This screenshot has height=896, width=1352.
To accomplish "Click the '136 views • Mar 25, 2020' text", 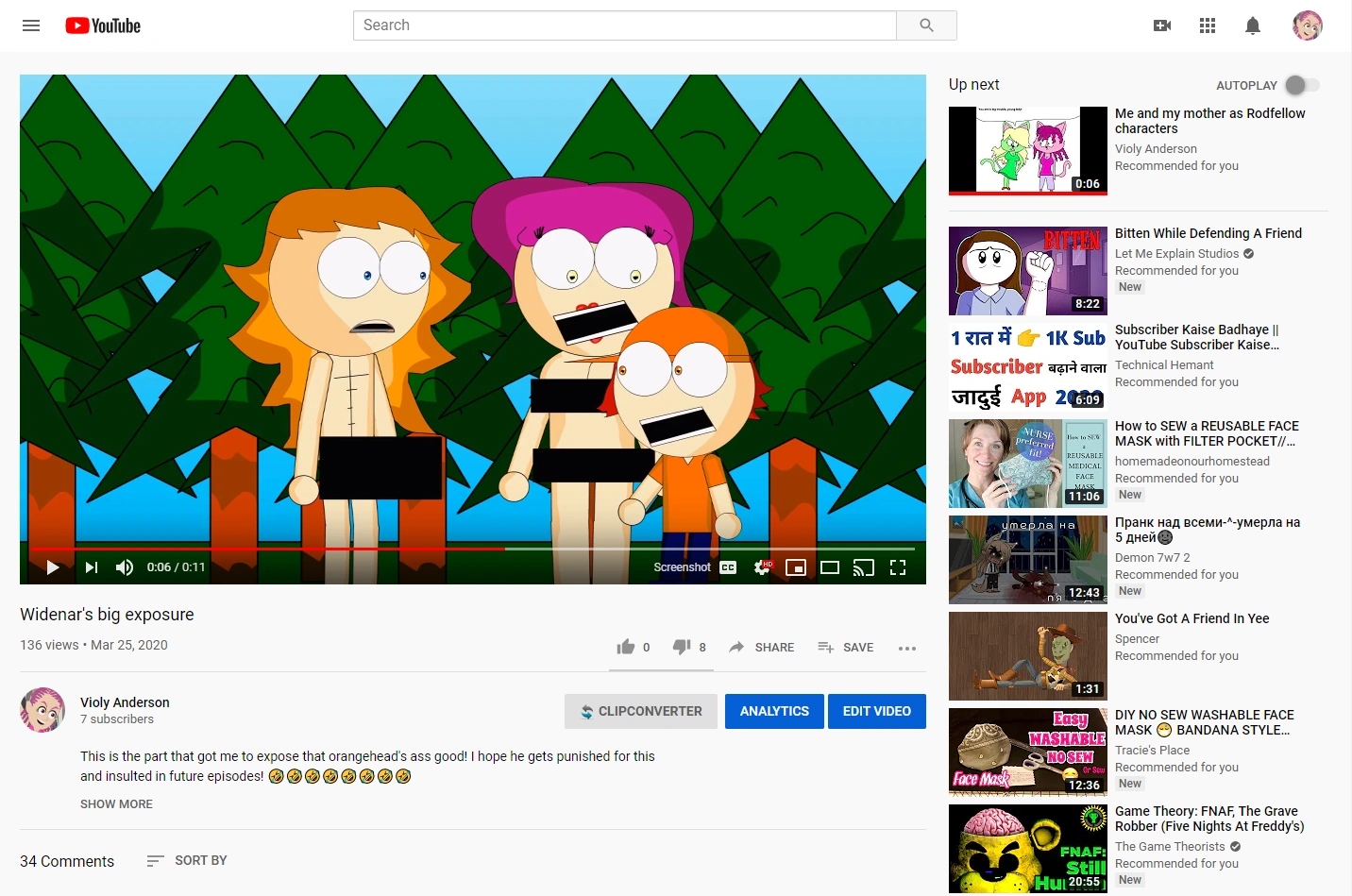I will coord(93,645).
